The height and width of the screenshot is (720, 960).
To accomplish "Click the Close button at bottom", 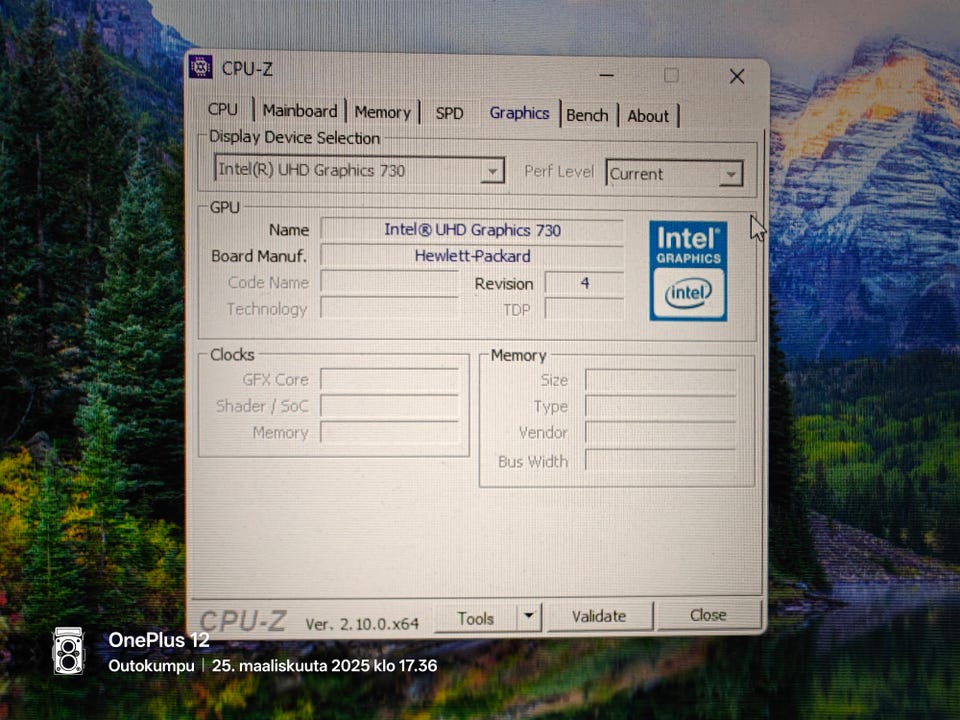I will click(708, 615).
